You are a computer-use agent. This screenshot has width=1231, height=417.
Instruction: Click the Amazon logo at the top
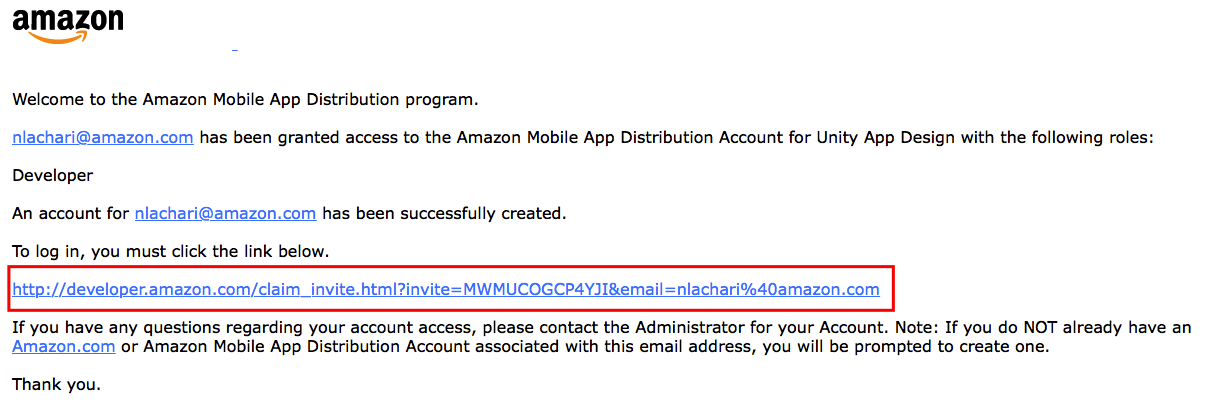coord(68,21)
